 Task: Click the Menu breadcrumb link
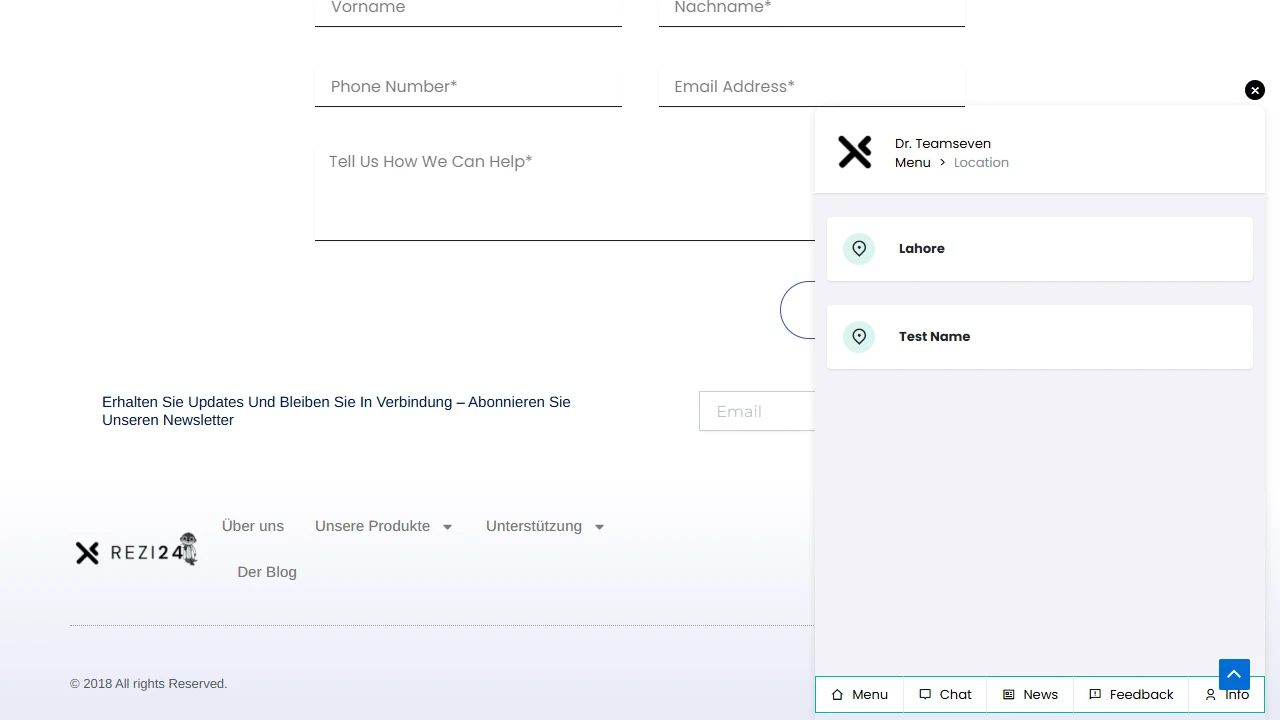(912, 163)
